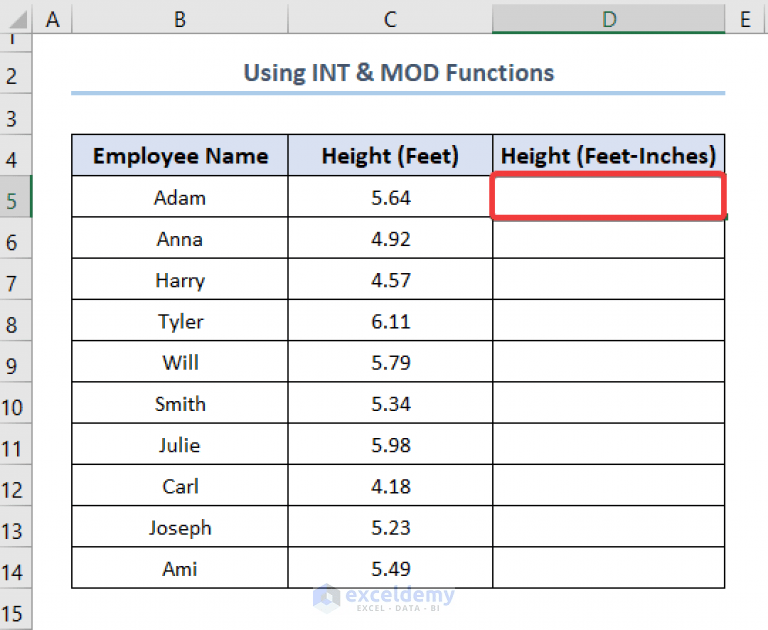
Task: Select row 13 header
Action: 16,527
